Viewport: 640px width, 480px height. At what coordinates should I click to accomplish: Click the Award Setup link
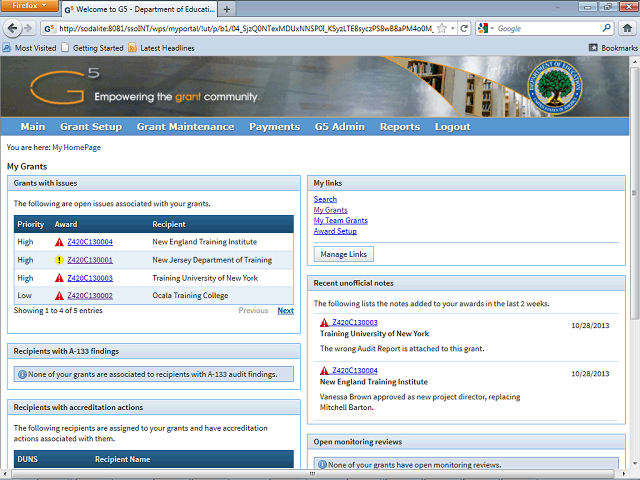(335, 231)
